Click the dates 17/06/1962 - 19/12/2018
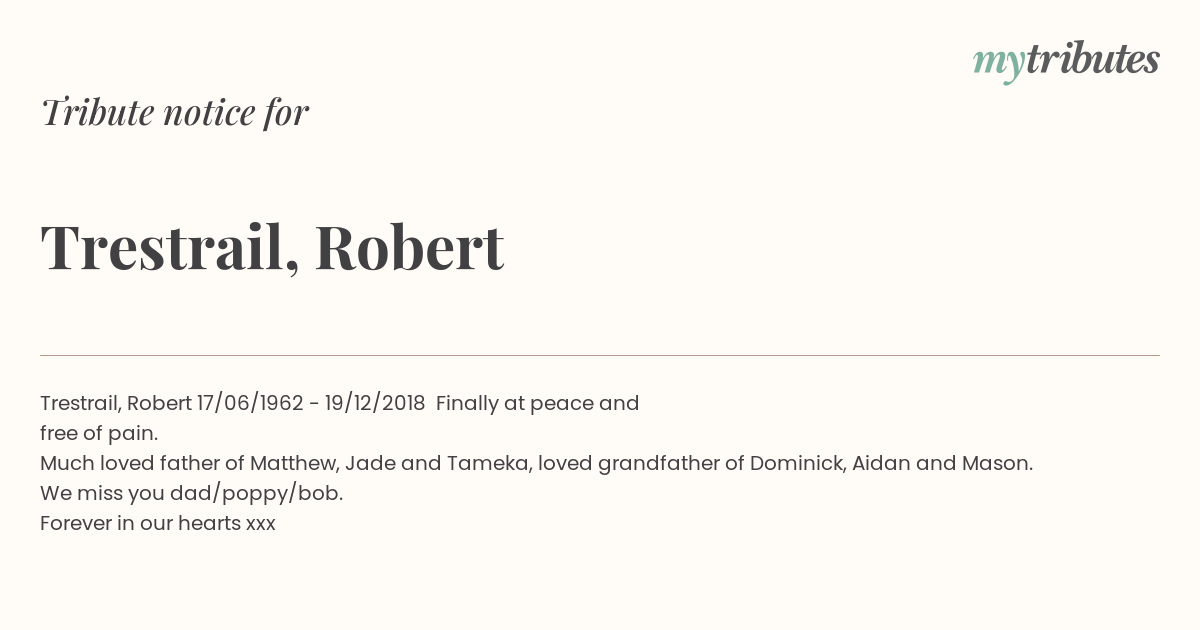The width and height of the screenshot is (1200, 630). [x=311, y=403]
